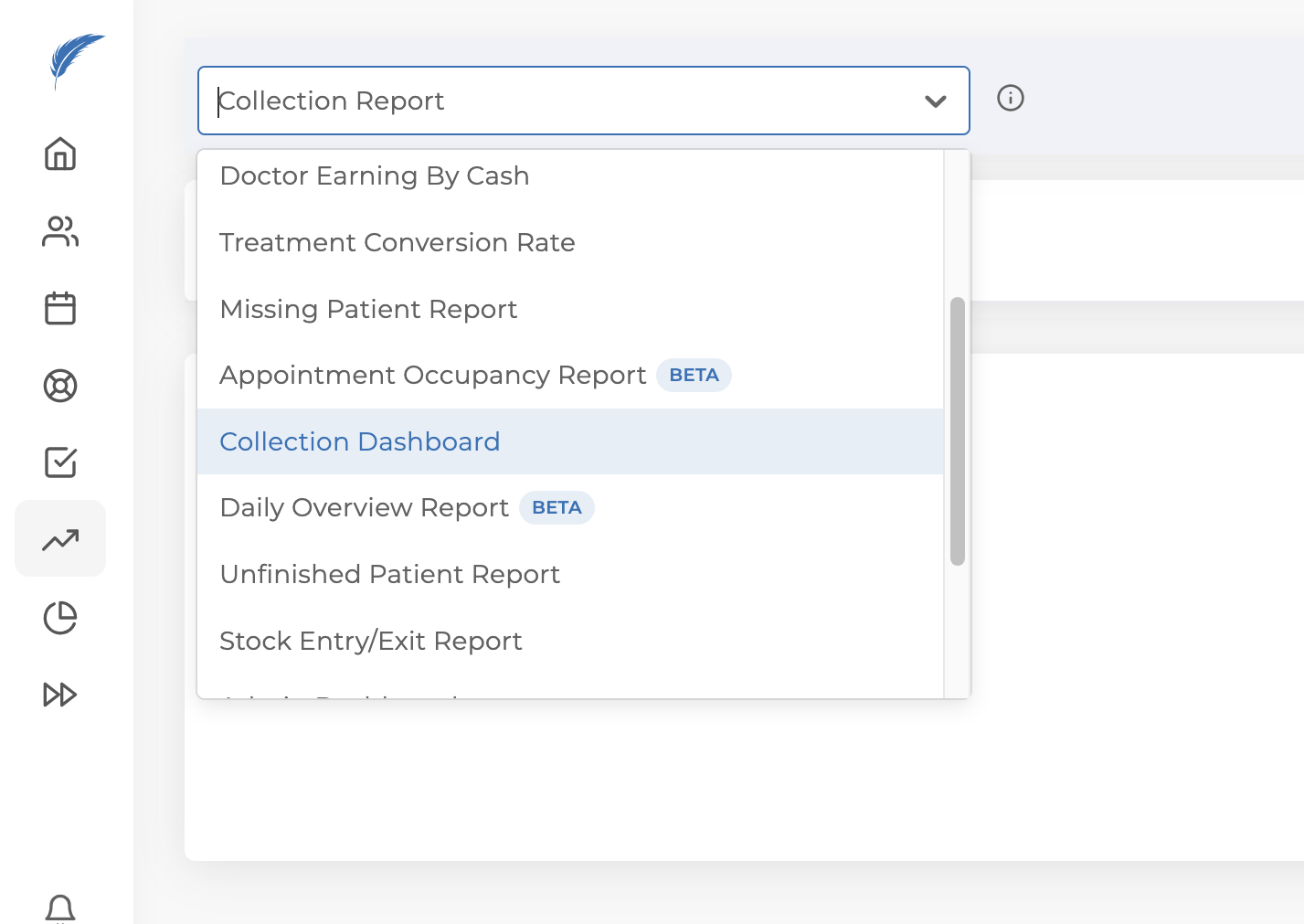Click the feather logo icon

coord(75,59)
